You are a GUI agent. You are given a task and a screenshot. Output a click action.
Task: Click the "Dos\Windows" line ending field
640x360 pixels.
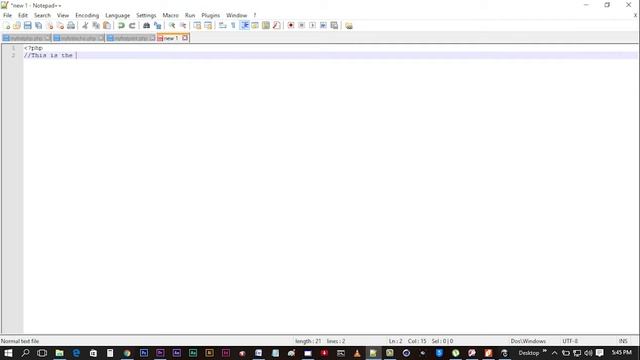(528, 341)
